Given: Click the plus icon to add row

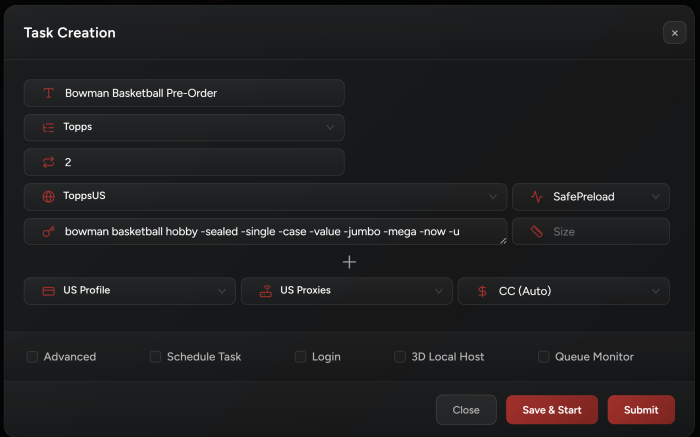Looking at the screenshot, I should click(x=349, y=262).
